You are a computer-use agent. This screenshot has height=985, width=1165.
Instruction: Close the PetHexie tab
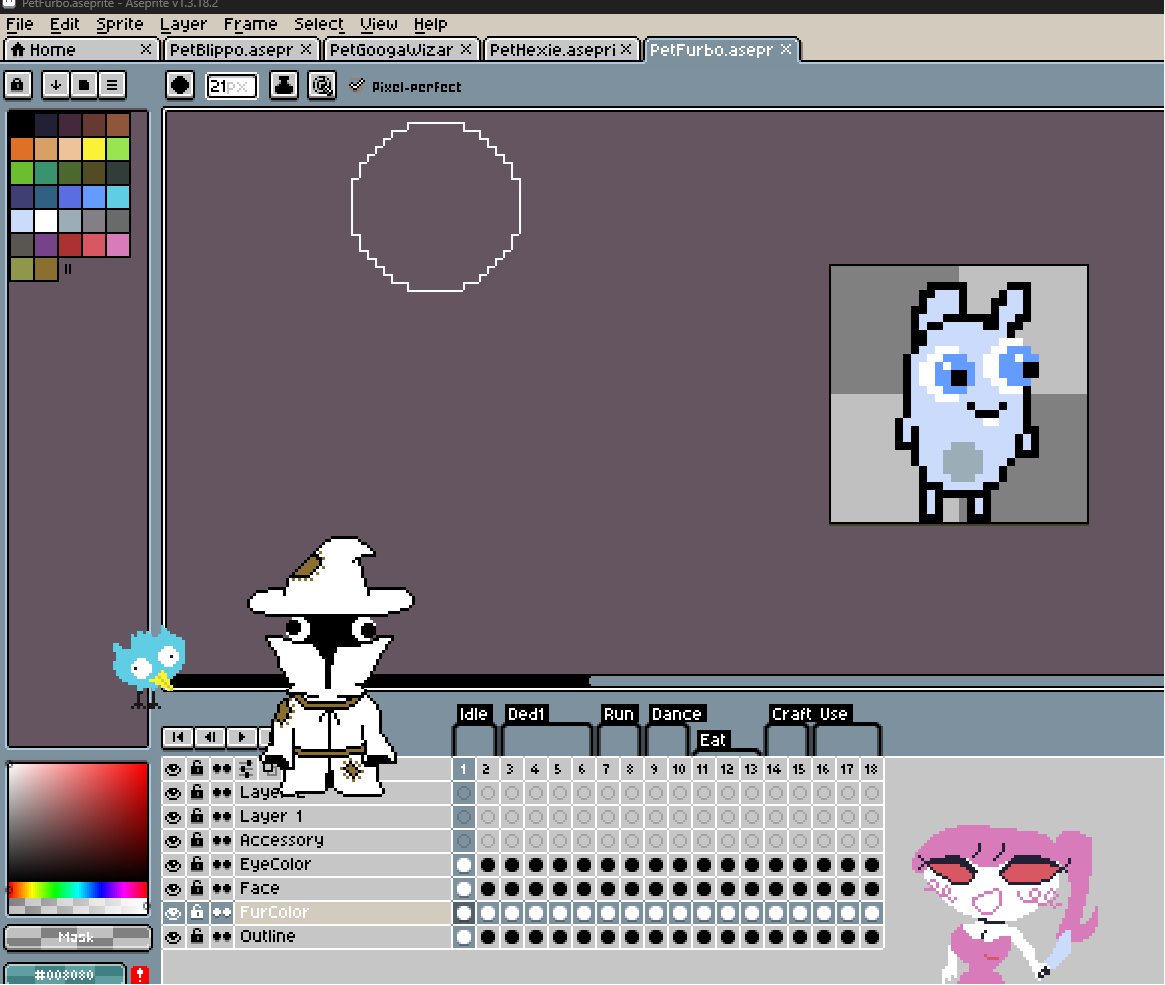click(626, 49)
